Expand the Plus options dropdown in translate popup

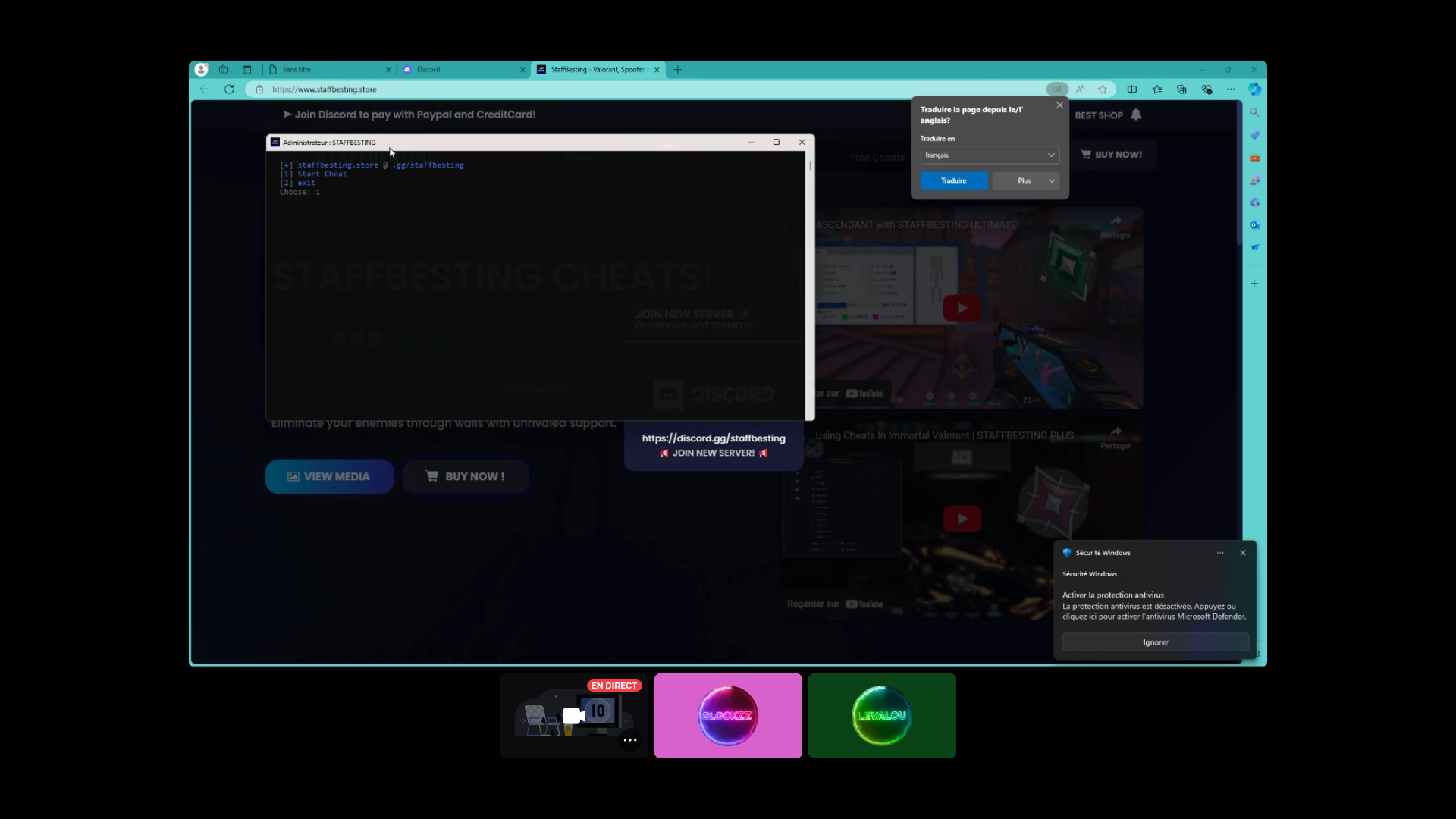click(x=1026, y=180)
